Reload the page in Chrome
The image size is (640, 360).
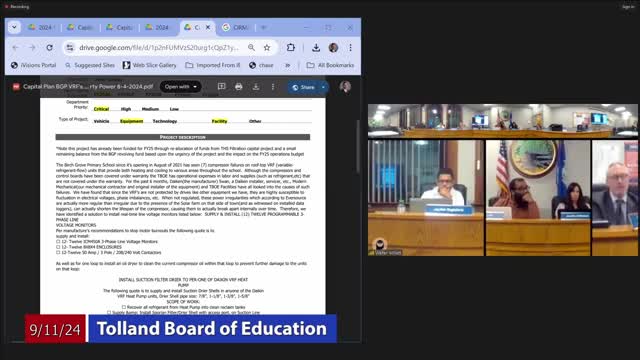pyautogui.click(x=49, y=48)
